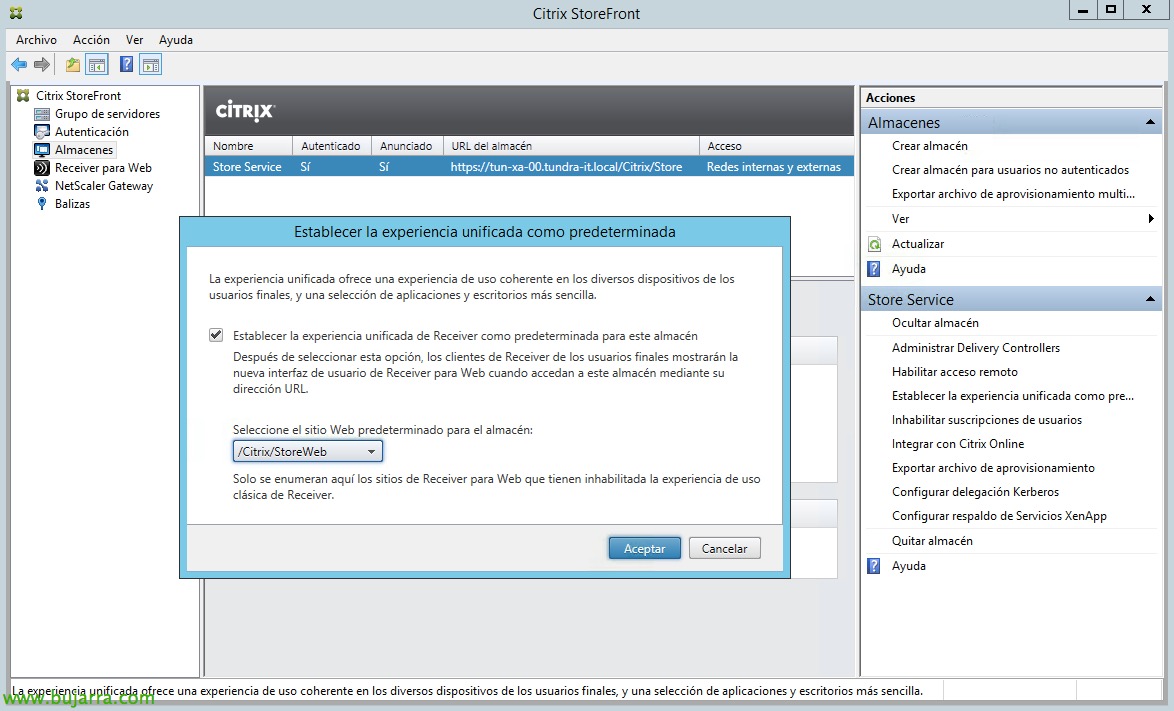The image size is (1174, 711).
Task: Sort by the URL del almacén column header
Action: coord(571,146)
